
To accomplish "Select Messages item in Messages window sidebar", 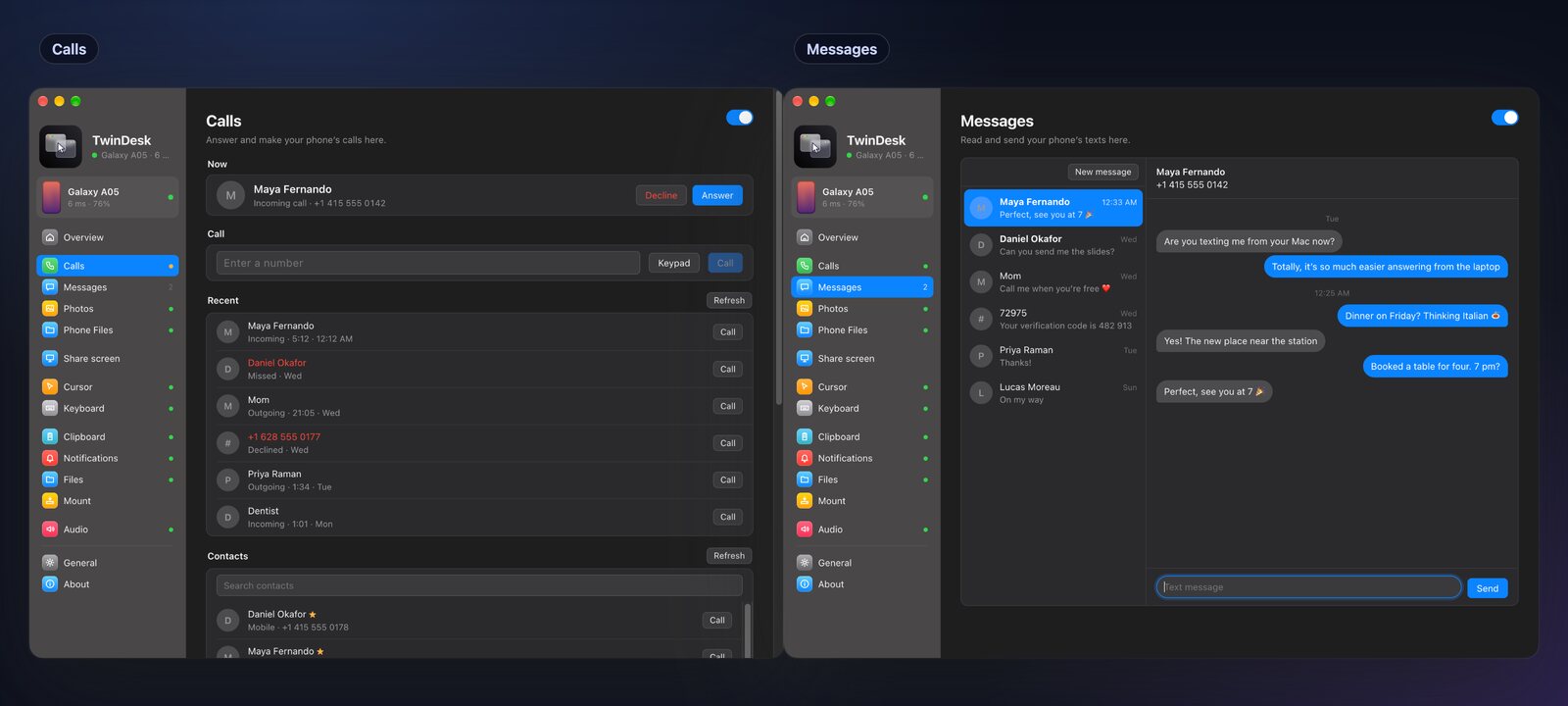I will pos(862,287).
